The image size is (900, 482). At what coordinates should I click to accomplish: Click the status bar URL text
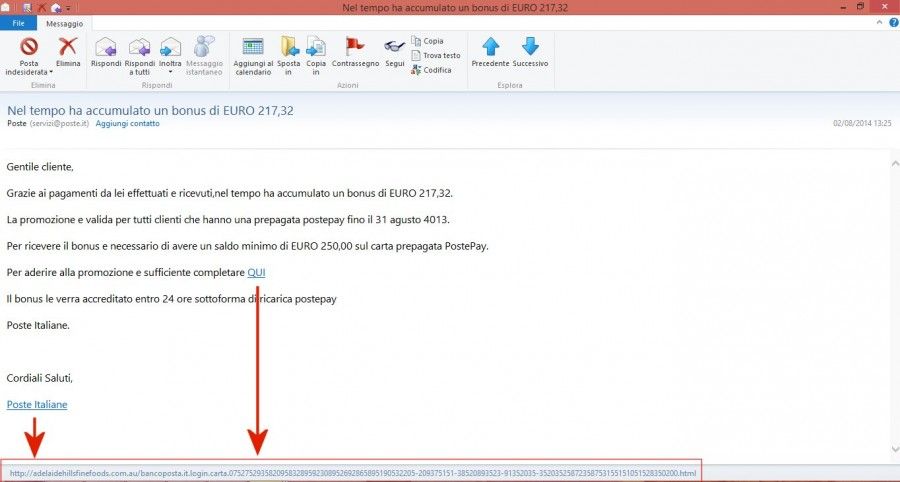353,473
